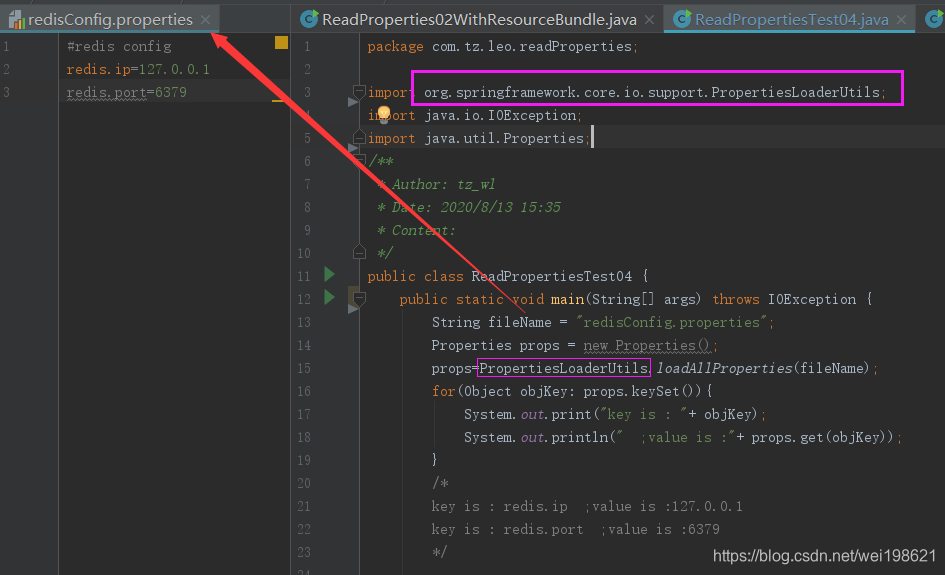Image resolution: width=945 pixels, height=575 pixels.
Task: Collapse the main method fold marker at line 12
Action: click(x=359, y=298)
